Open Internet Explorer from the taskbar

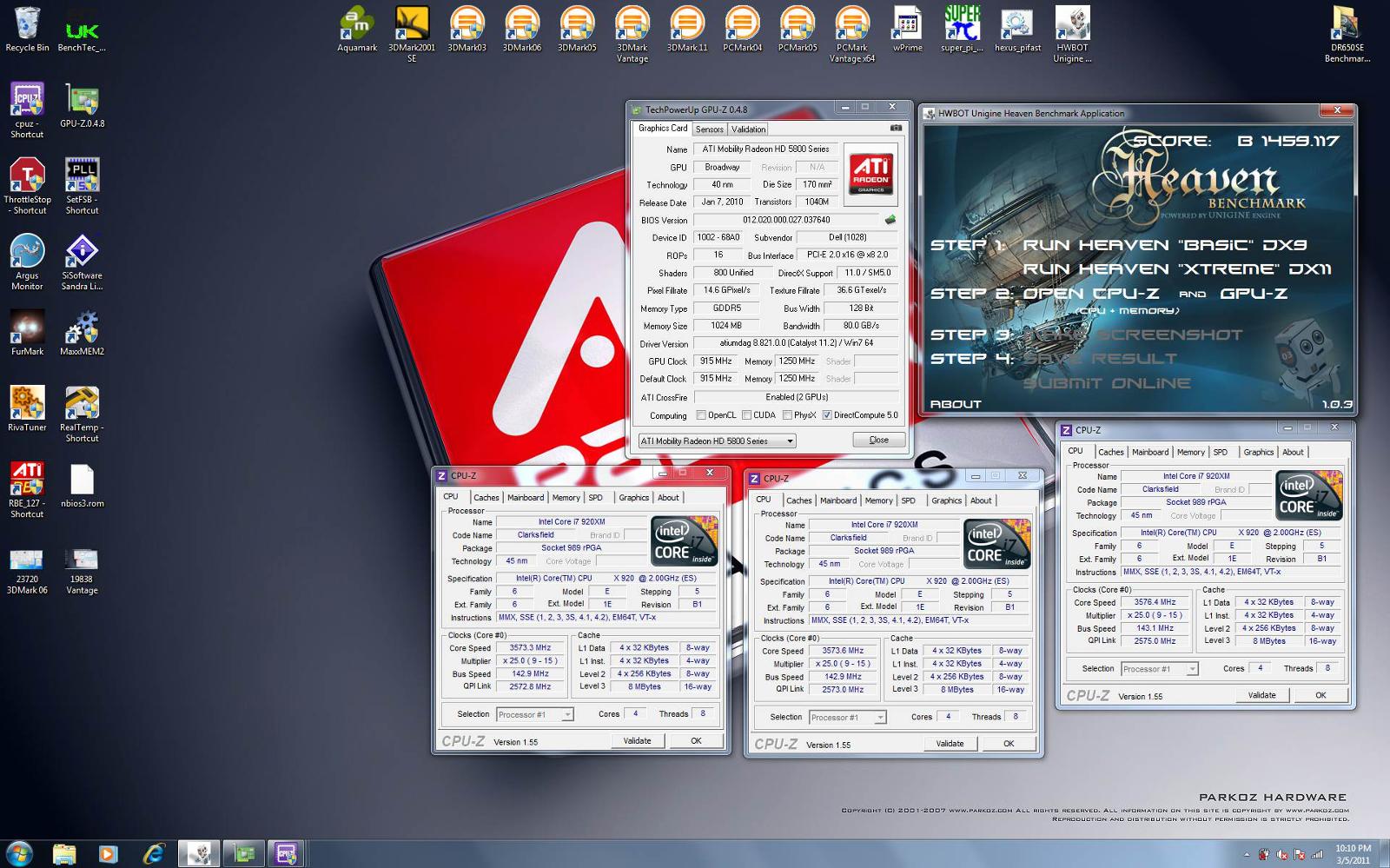pyautogui.click(x=155, y=854)
